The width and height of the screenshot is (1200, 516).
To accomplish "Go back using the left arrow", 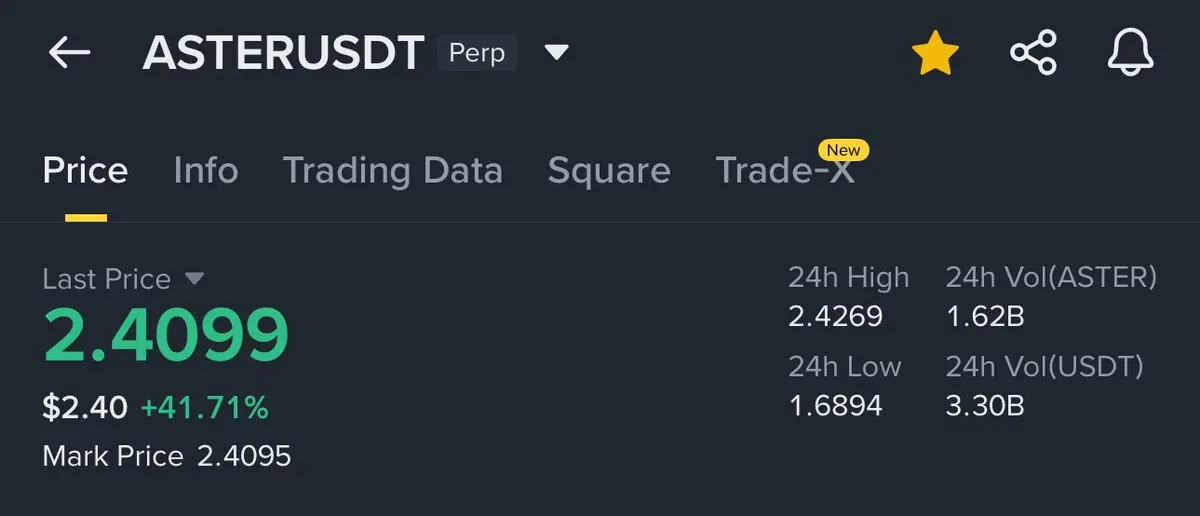I will 69,53.
